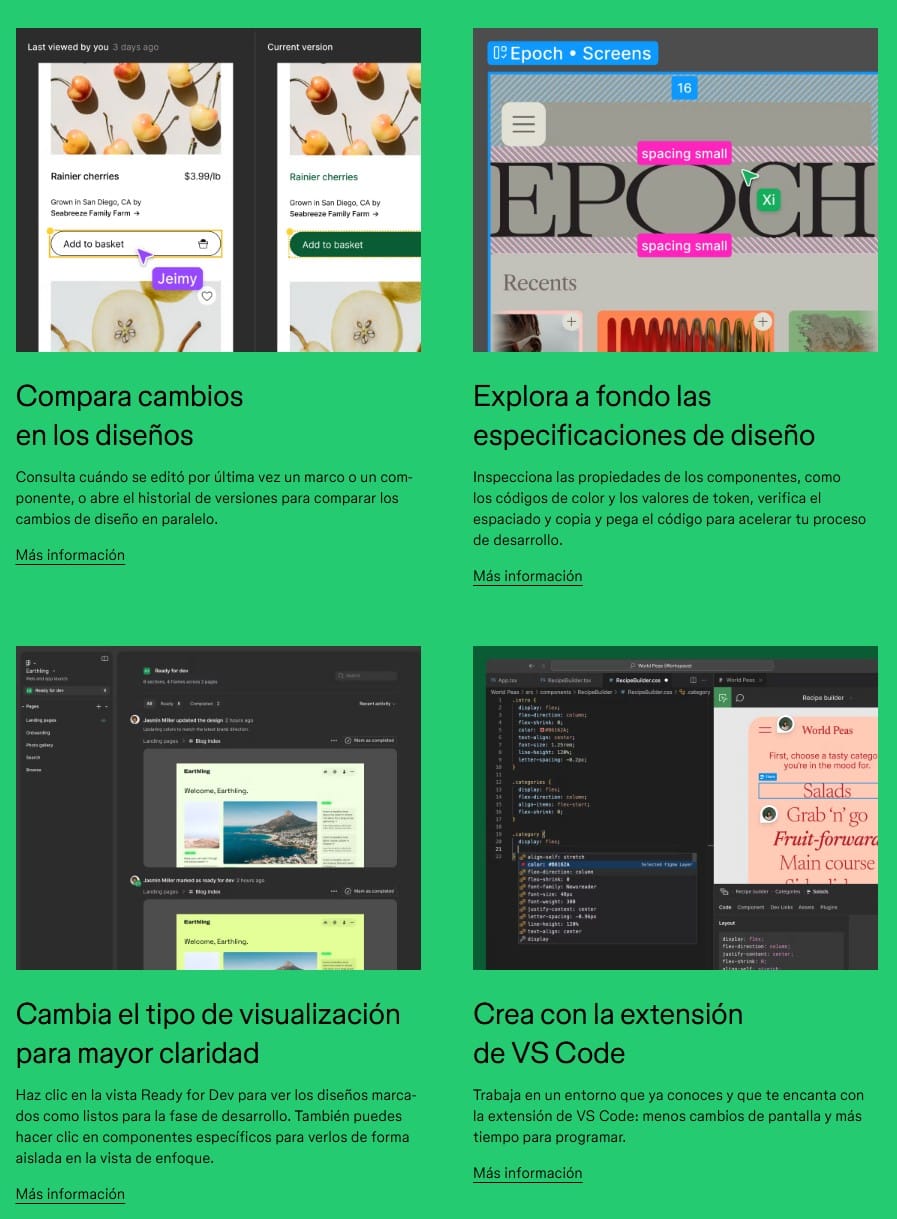Select the Epoch • Screens frame label
This screenshot has height=1219, width=897.
573,53
